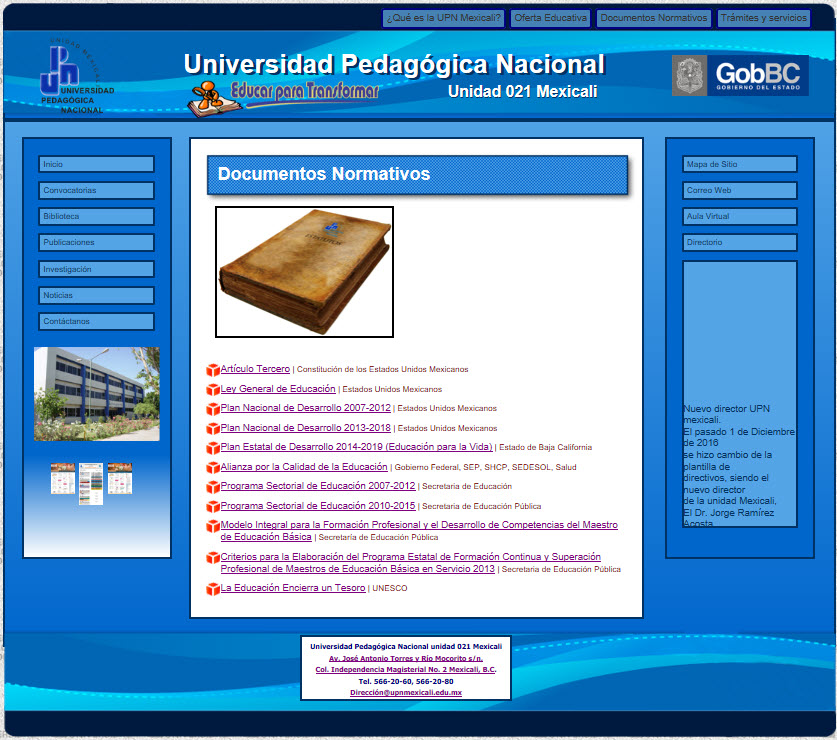The image size is (837, 740).
Task: Open La Educación Encierra un Tesoro link
Action: click(293, 588)
